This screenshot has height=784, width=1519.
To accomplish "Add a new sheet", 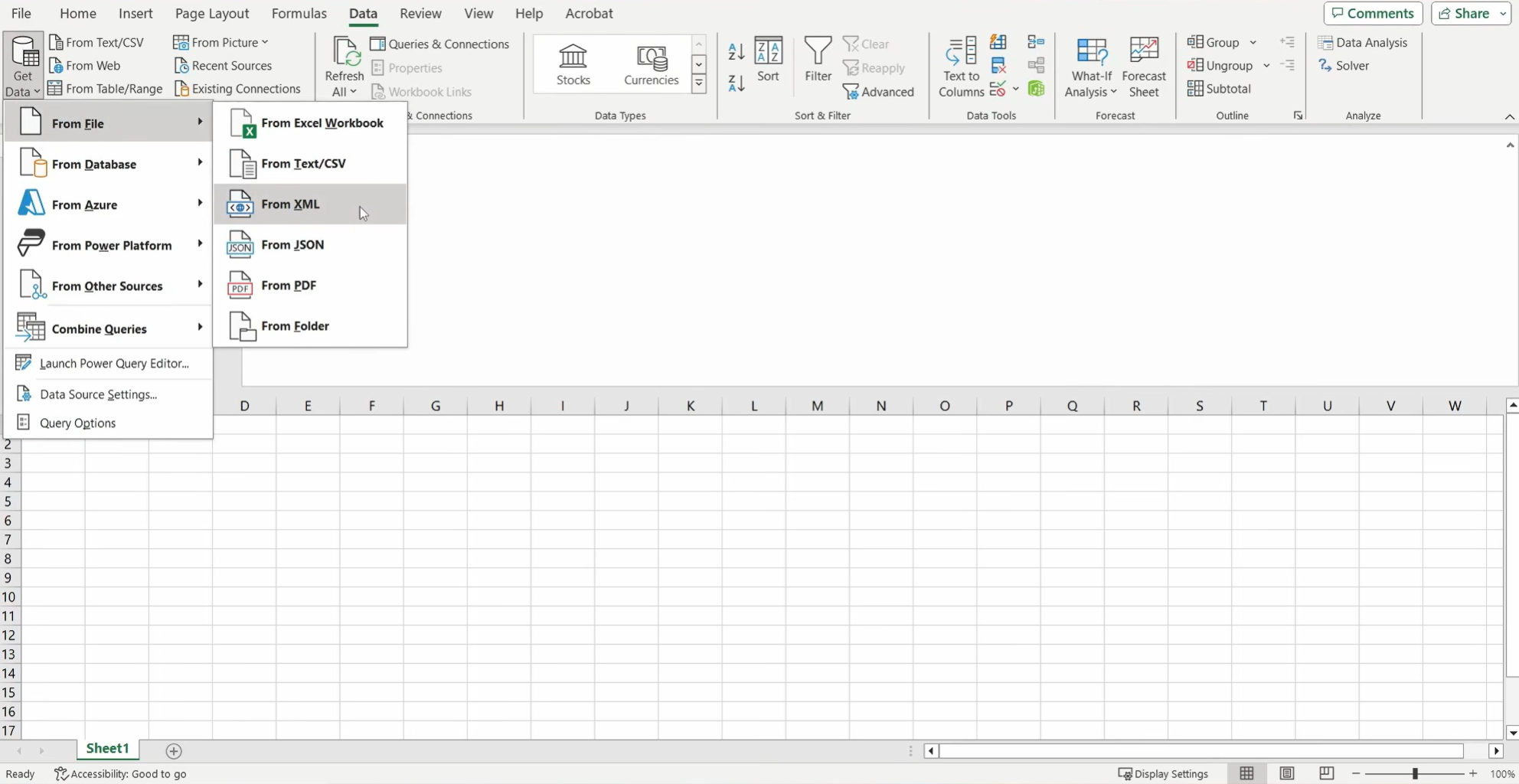I will click(174, 751).
